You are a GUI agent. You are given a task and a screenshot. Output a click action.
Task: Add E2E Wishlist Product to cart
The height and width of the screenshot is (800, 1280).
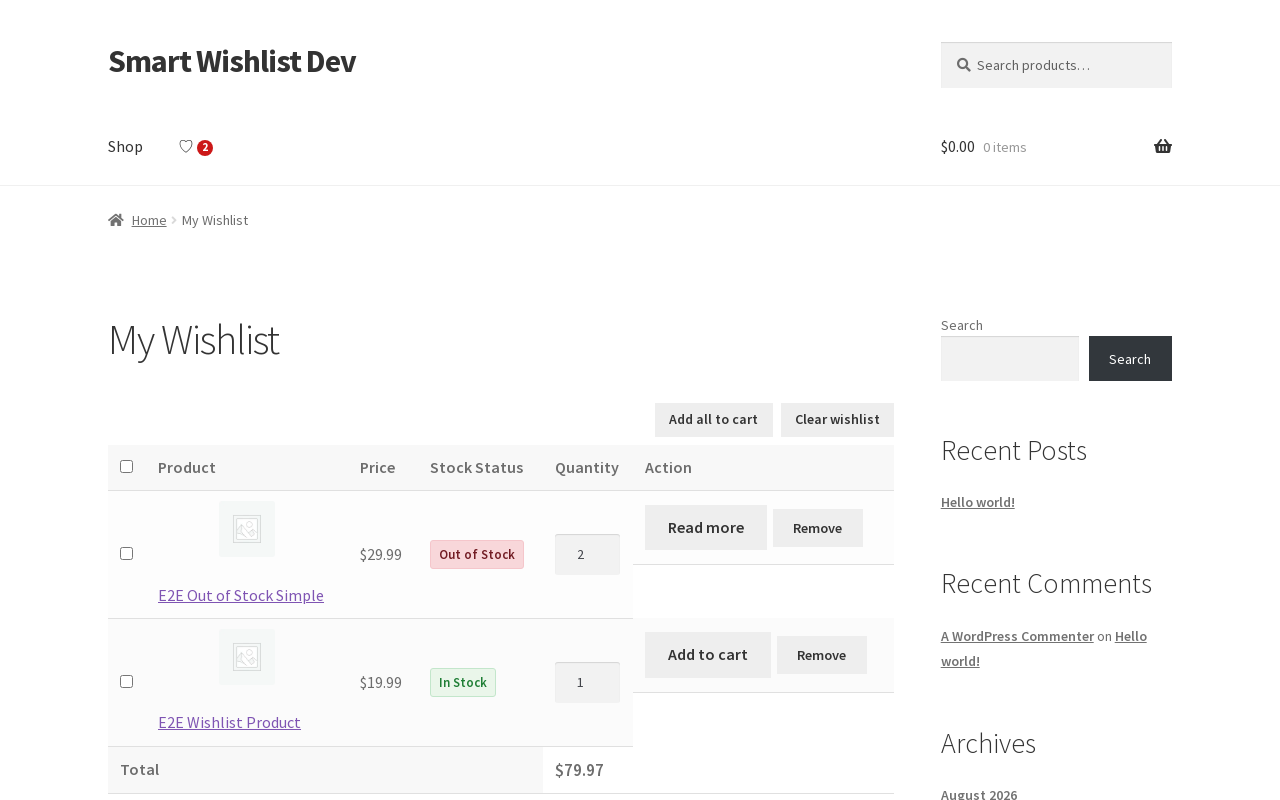coord(708,655)
